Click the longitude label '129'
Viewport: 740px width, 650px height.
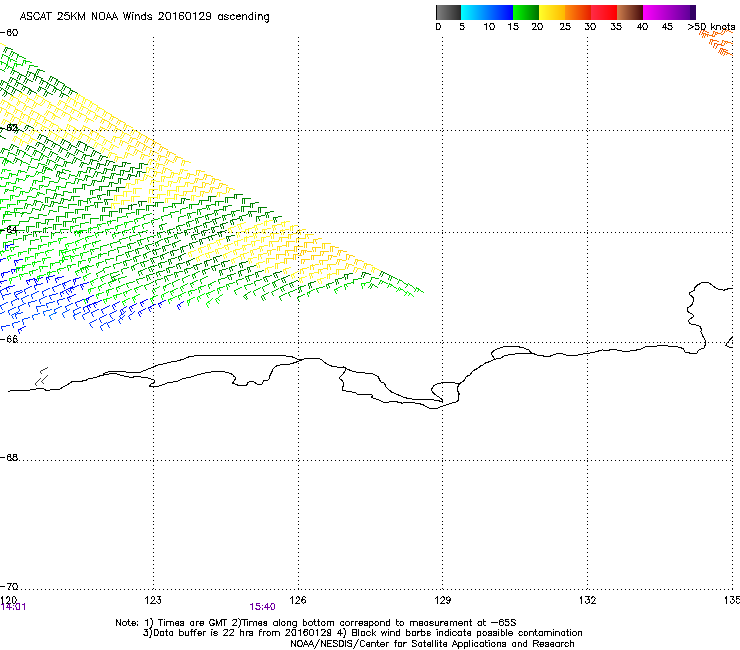tap(443, 600)
